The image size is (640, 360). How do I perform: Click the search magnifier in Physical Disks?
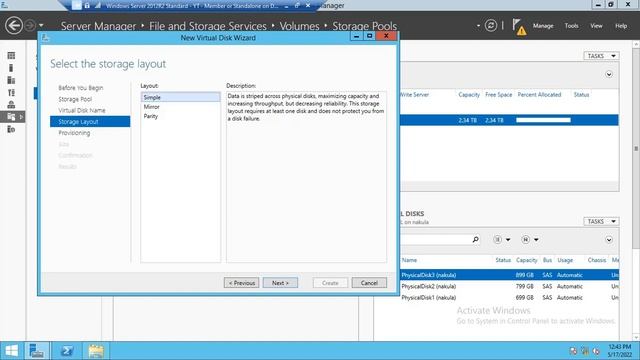tap(476, 240)
